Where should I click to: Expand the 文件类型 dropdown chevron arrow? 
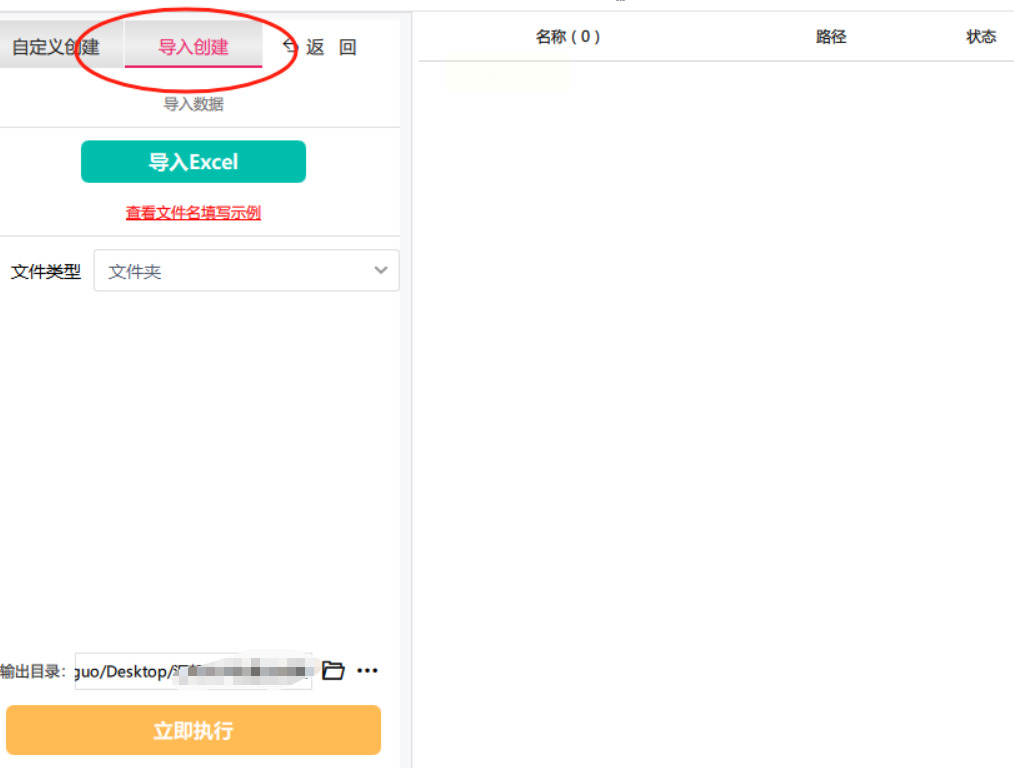381,271
